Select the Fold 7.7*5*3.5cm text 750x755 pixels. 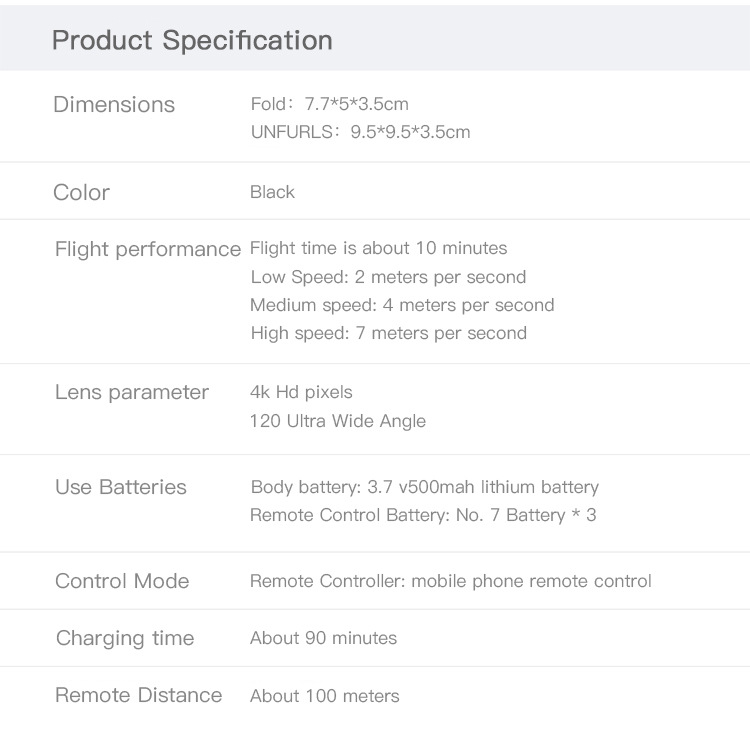[329, 104]
